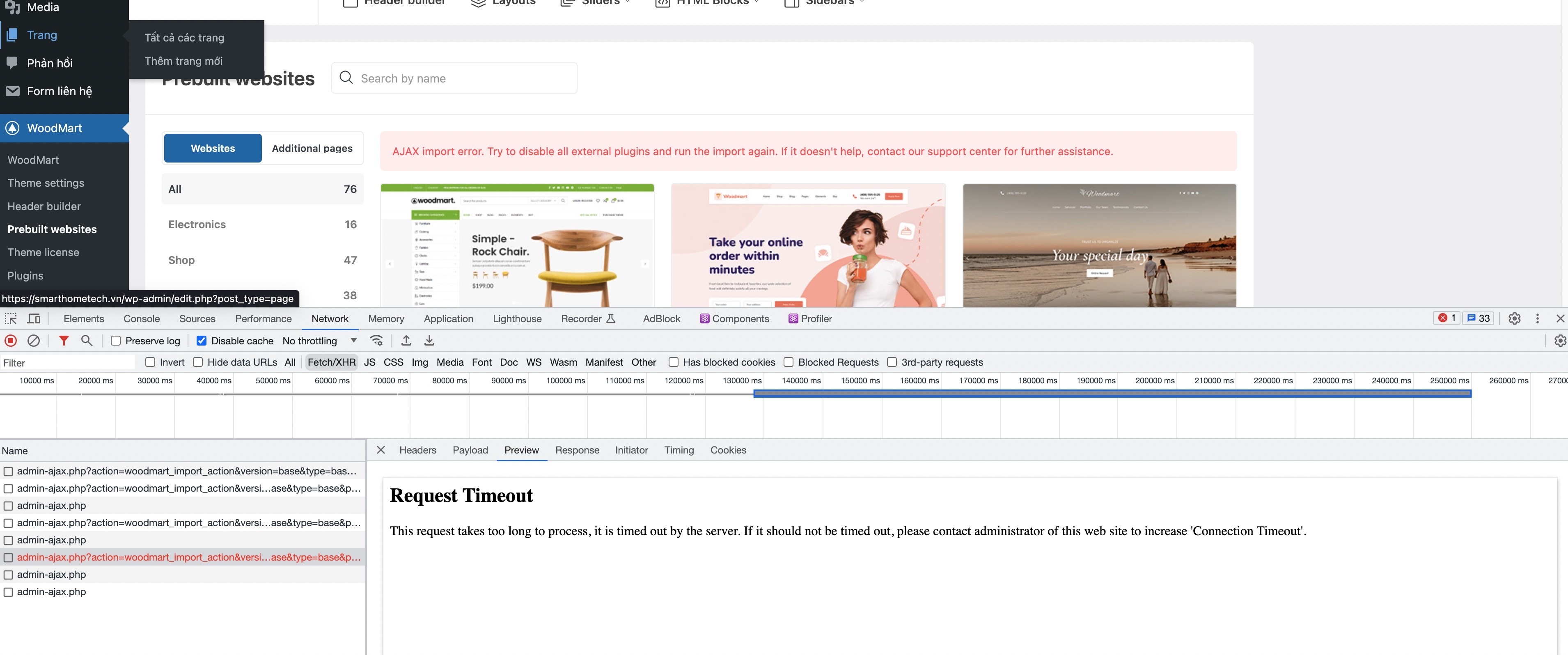
Task: Open the Response tab of request
Action: point(576,450)
